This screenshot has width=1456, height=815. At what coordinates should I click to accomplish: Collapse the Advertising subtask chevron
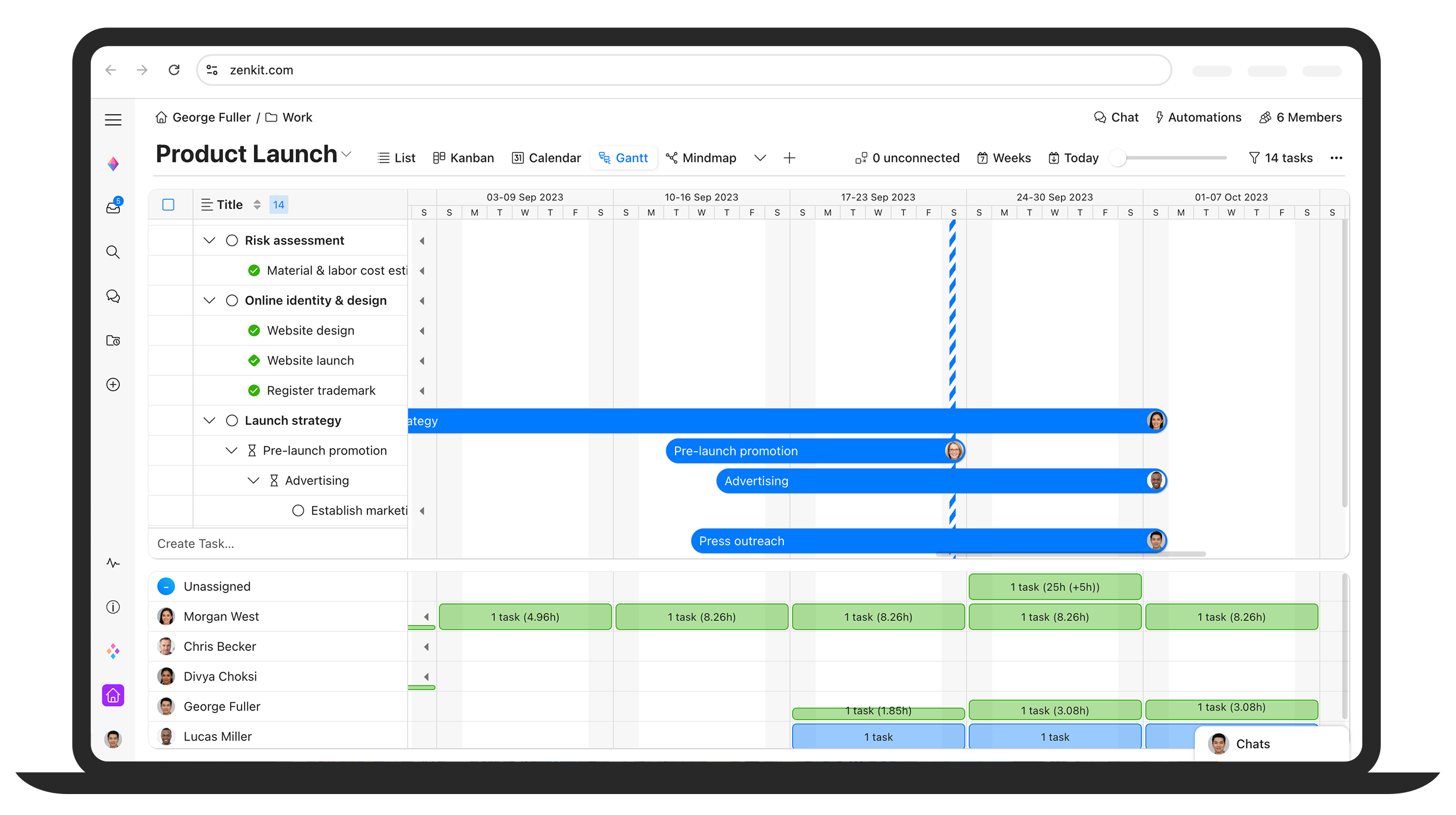point(253,480)
